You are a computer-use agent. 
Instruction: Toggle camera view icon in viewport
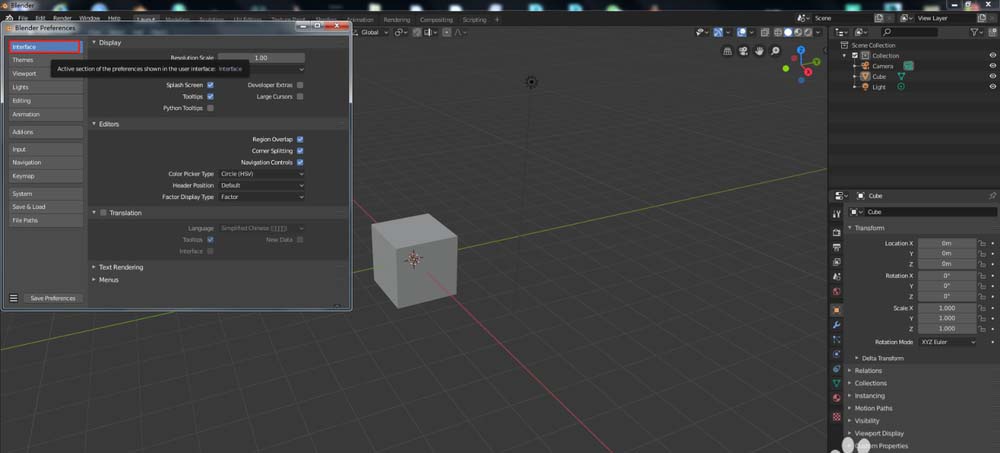tap(743, 51)
